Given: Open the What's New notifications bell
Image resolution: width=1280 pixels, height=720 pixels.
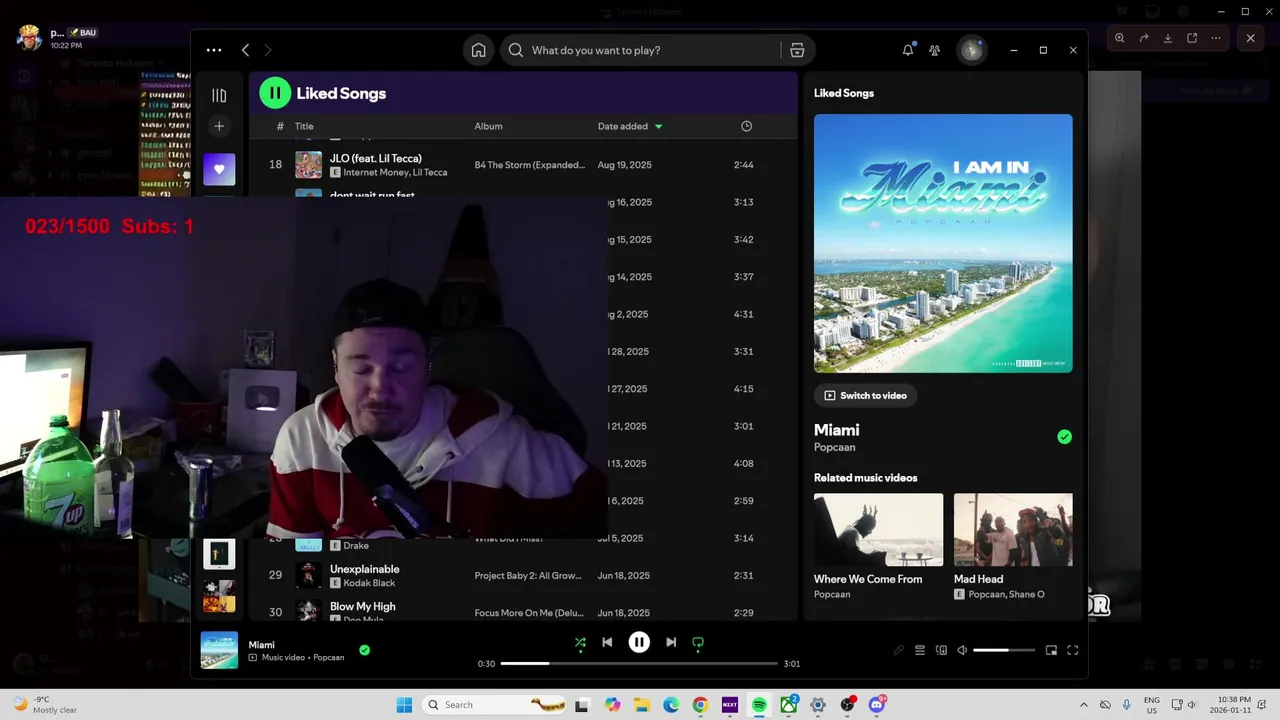Looking at the screenshot, I should coord(908,50).
